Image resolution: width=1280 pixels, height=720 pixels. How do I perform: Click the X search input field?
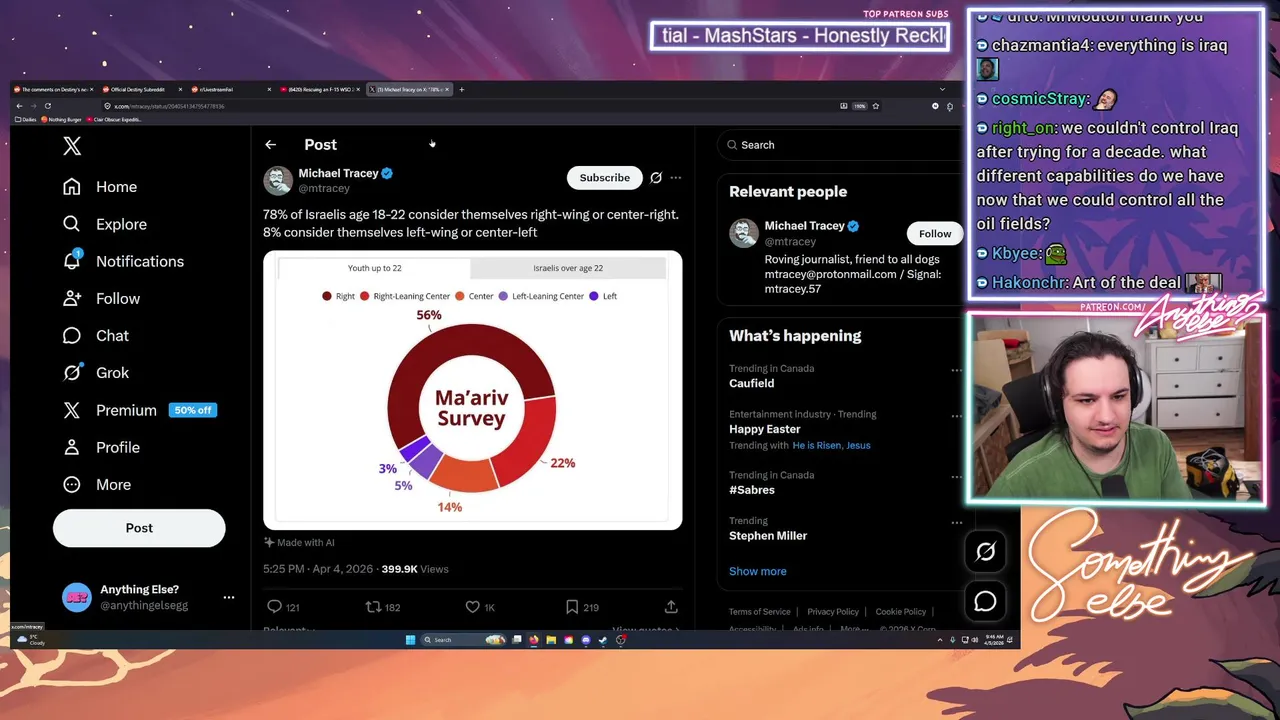[x=840, y=145]
